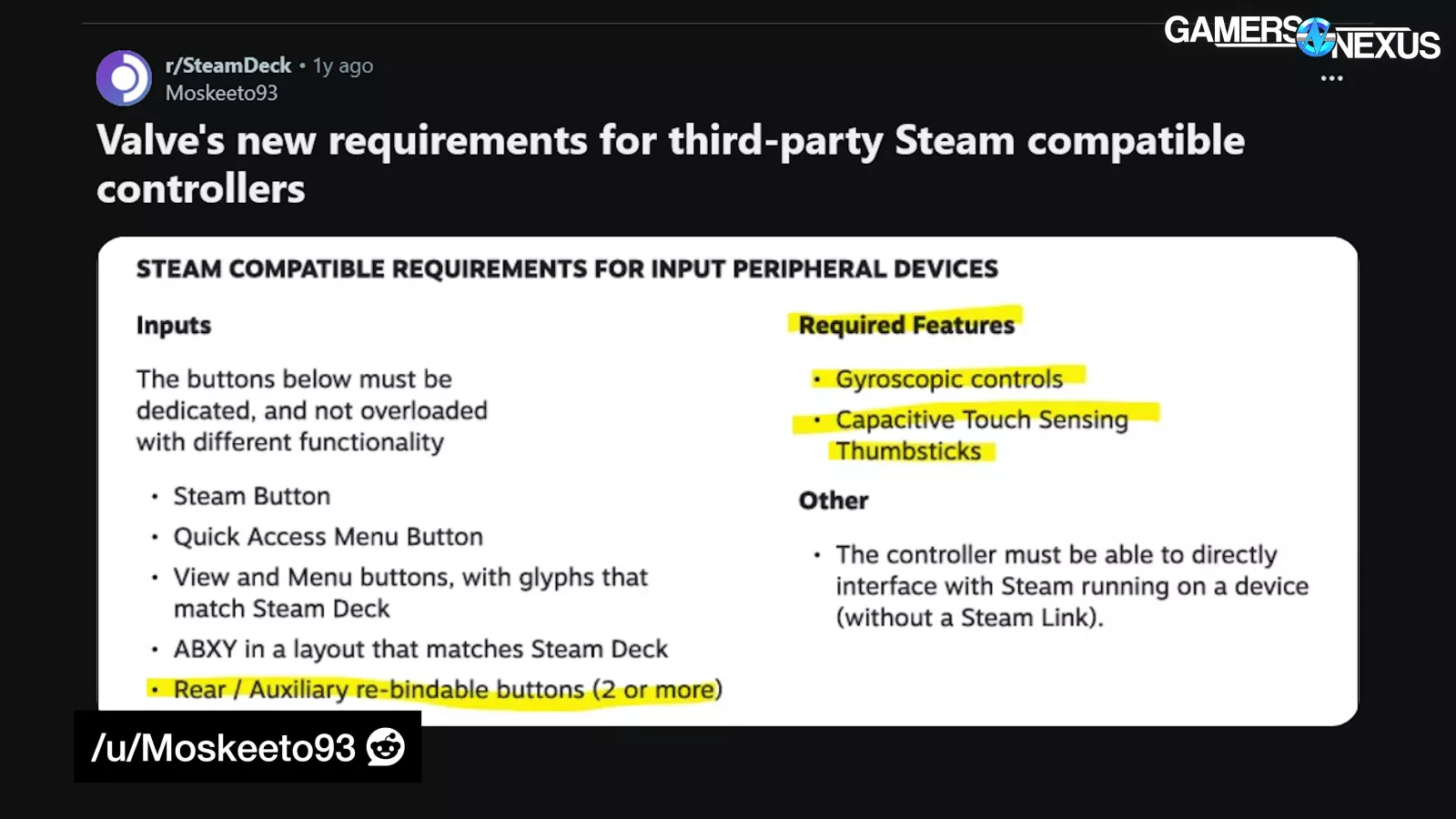This screenshot has width=1456, height=819.
Task: Open the Moskeeto93 author profile link
Action: [x=221, y=93]
